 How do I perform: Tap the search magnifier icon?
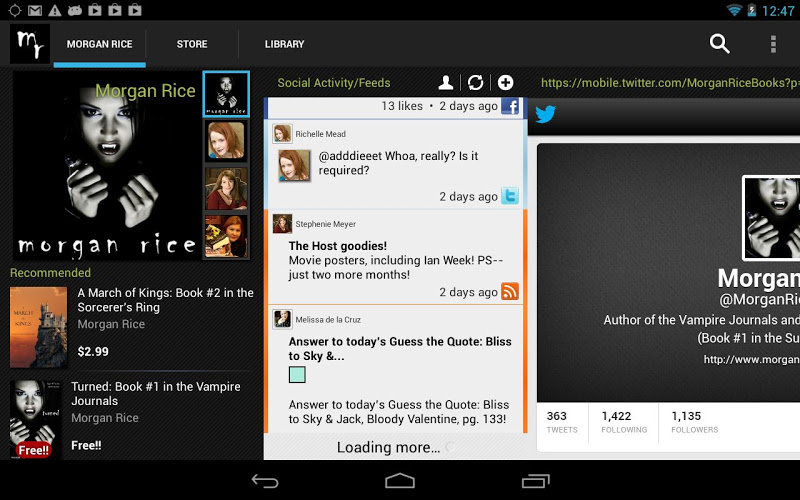tap(719, 44)
